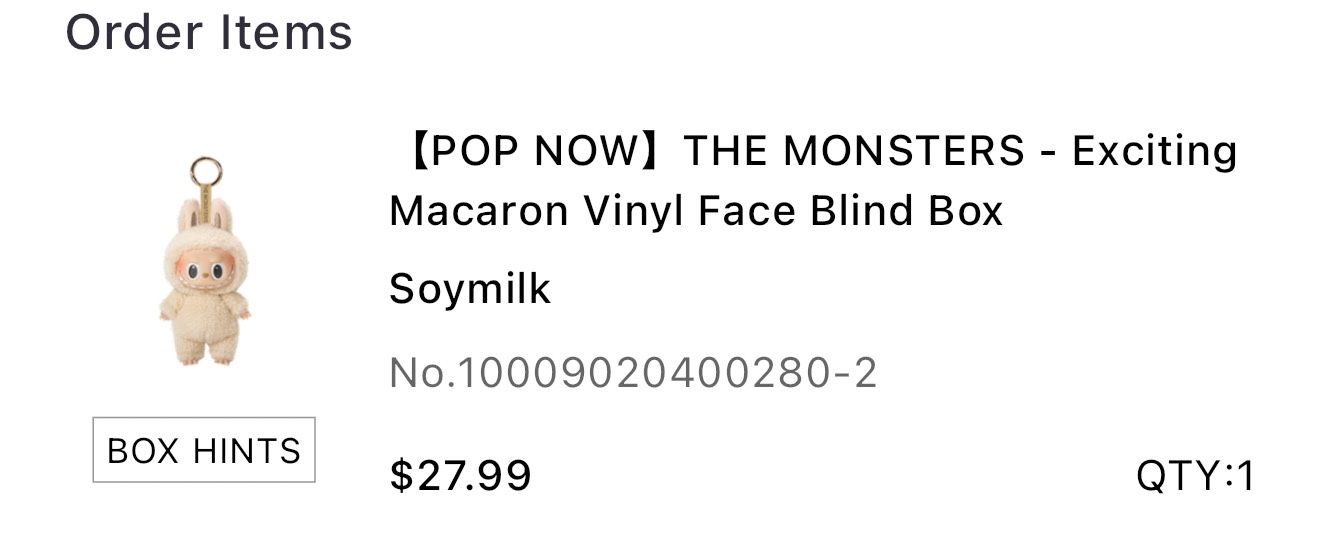Open the BOX HINTS button

pos(204,450)
